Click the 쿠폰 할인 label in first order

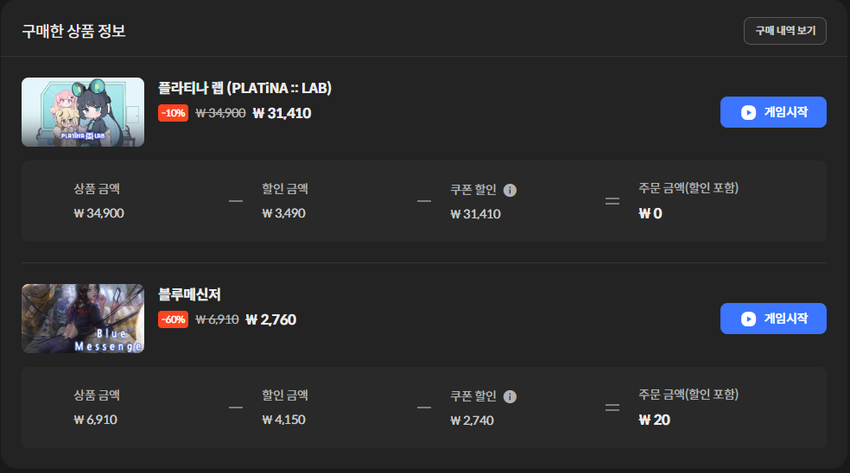[473, 190]
